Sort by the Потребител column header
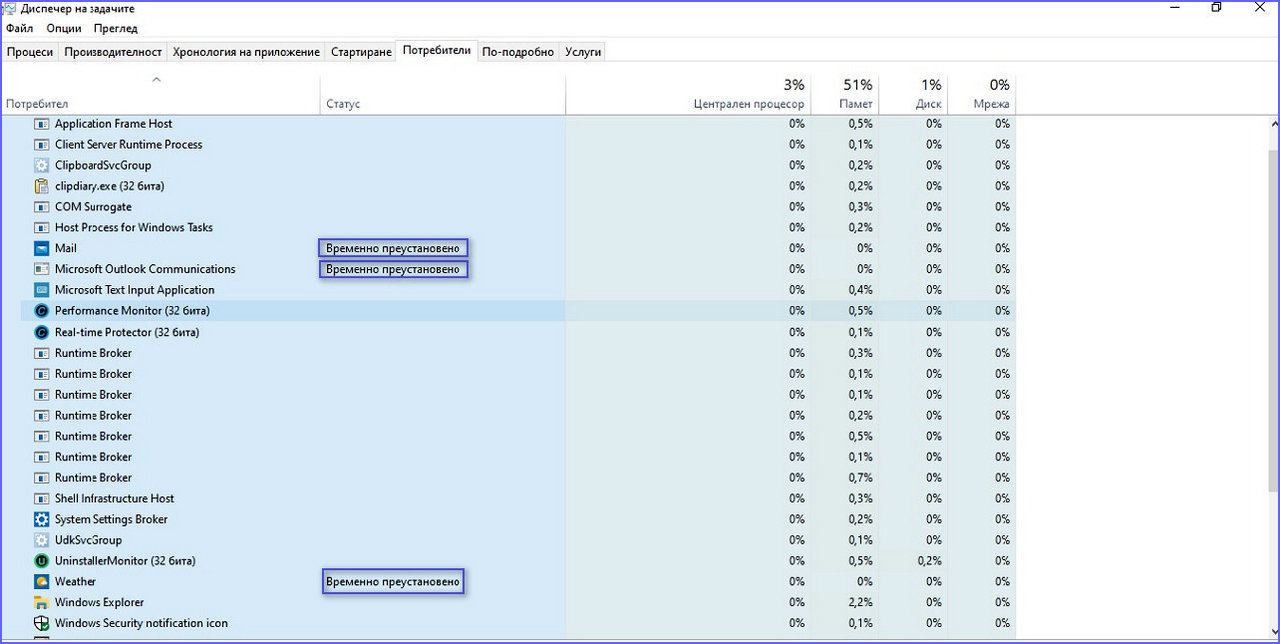1280x644 pixels. (160, 94)
